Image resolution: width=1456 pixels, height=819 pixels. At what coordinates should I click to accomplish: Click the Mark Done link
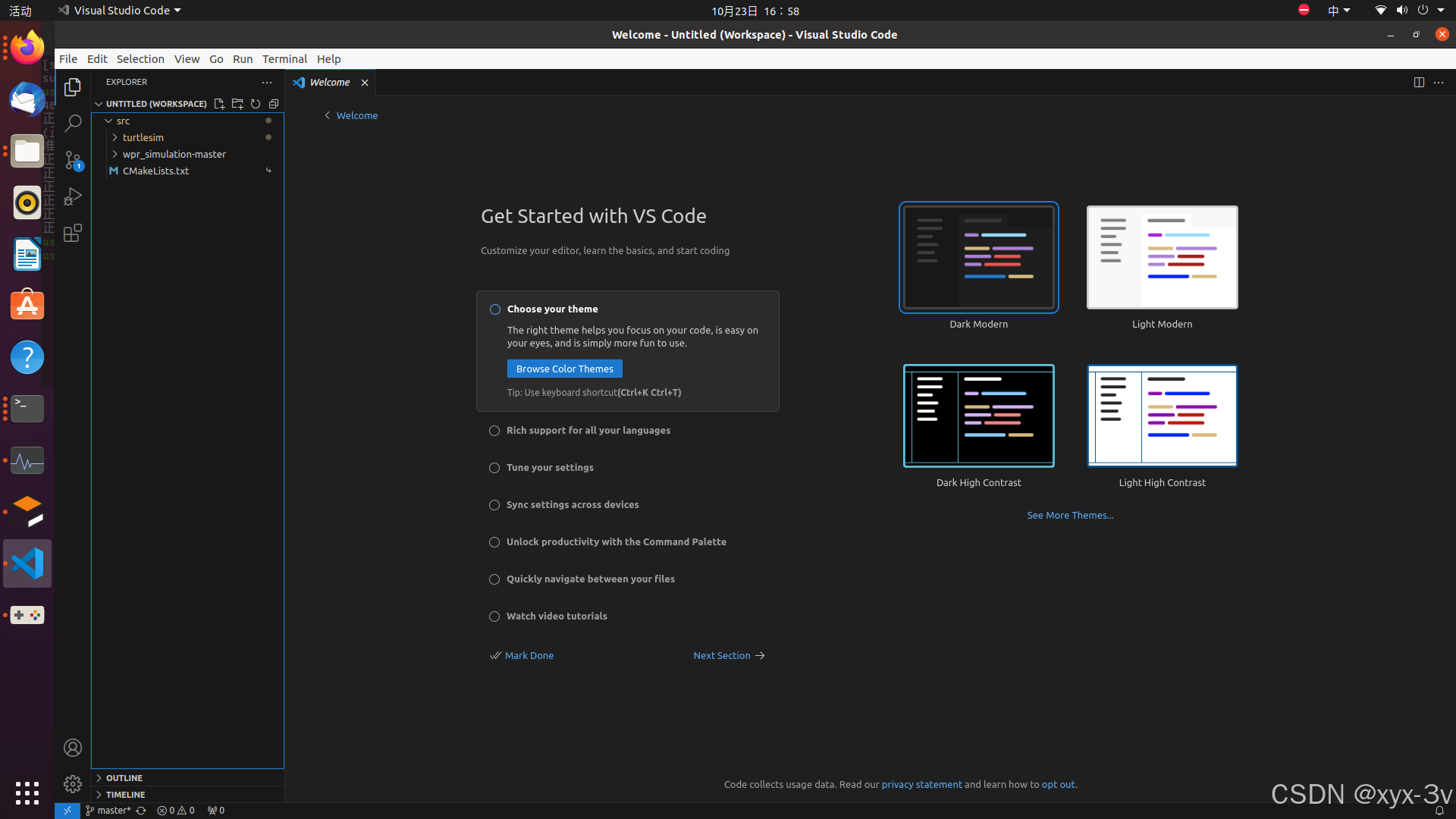(522, 655)
